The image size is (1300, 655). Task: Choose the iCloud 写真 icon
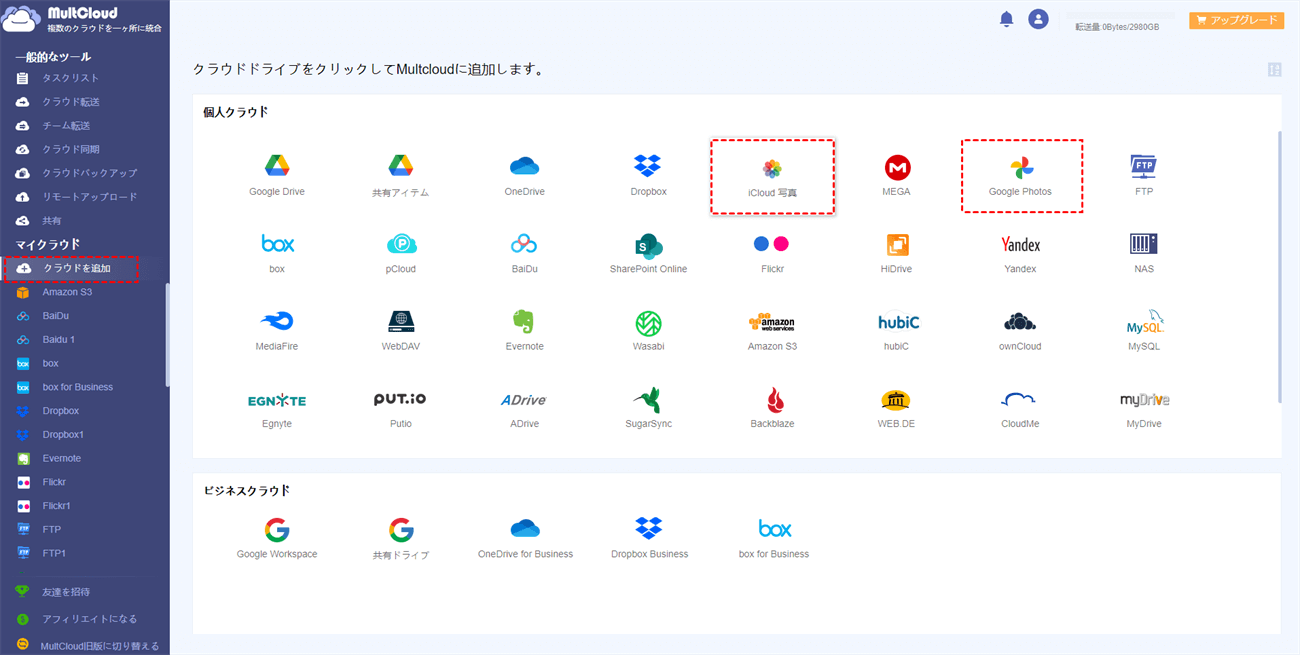pos(772,177)
